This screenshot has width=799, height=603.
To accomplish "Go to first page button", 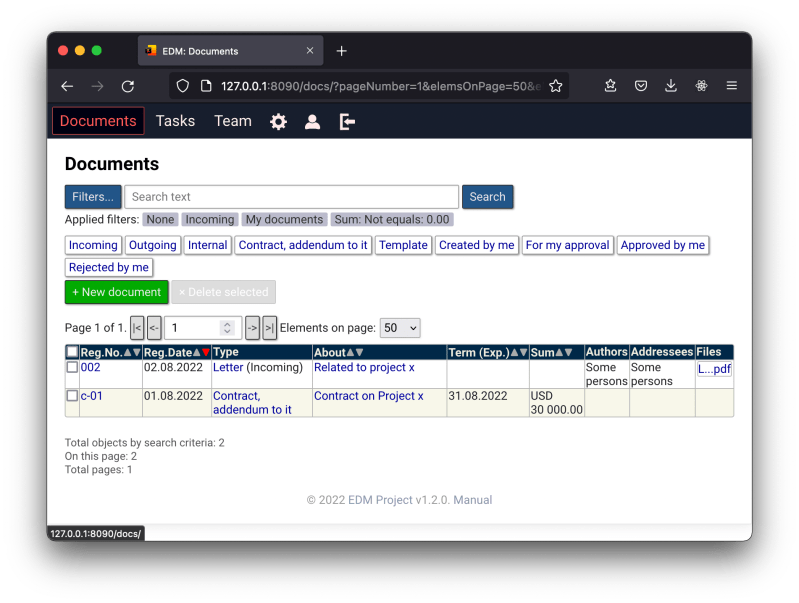I will (x=137, y=328).
